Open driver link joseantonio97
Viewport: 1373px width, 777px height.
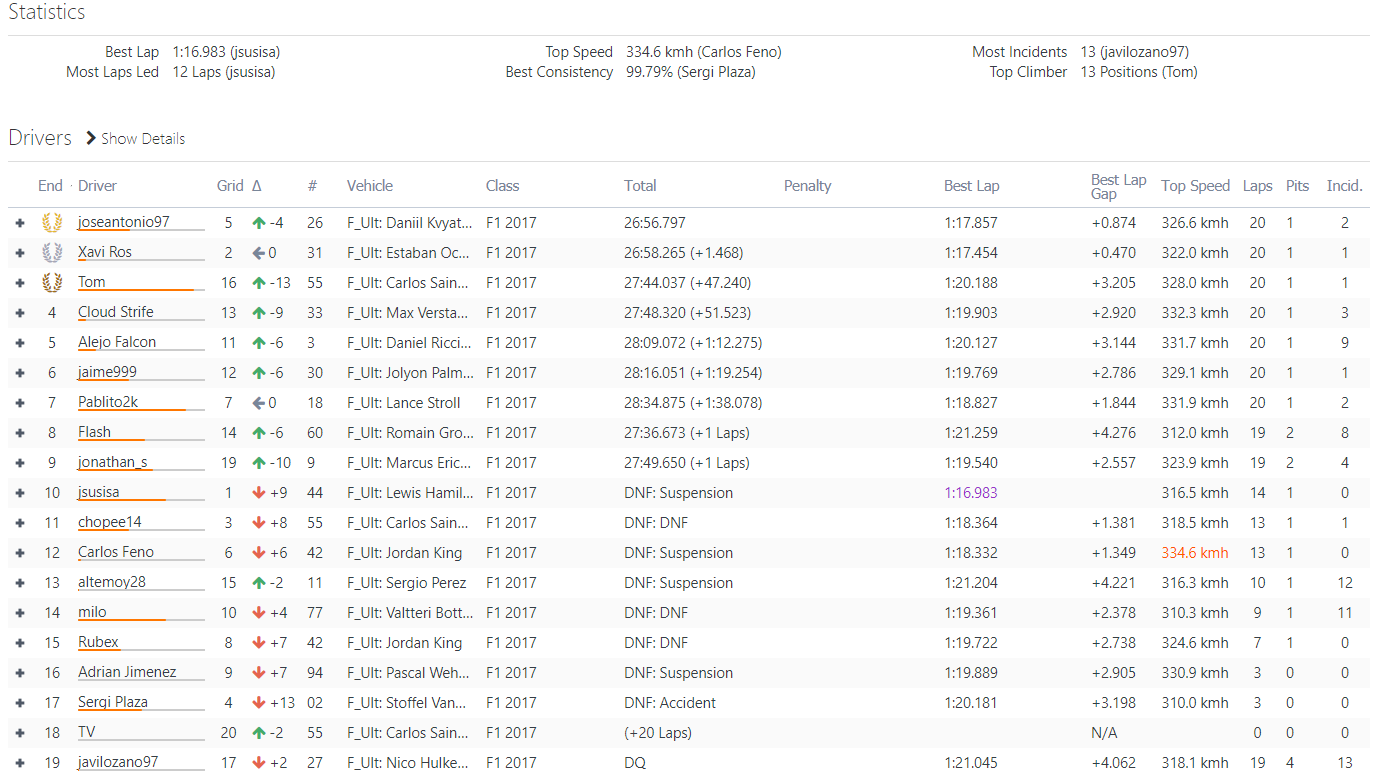(x=124, y=222)
